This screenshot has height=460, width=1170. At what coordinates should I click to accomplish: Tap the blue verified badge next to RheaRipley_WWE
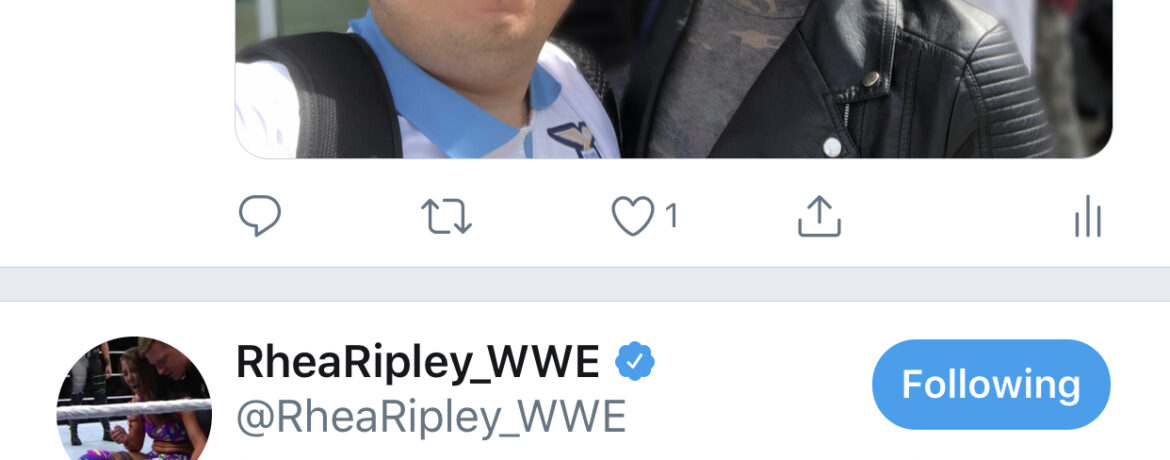pos(634,361)
